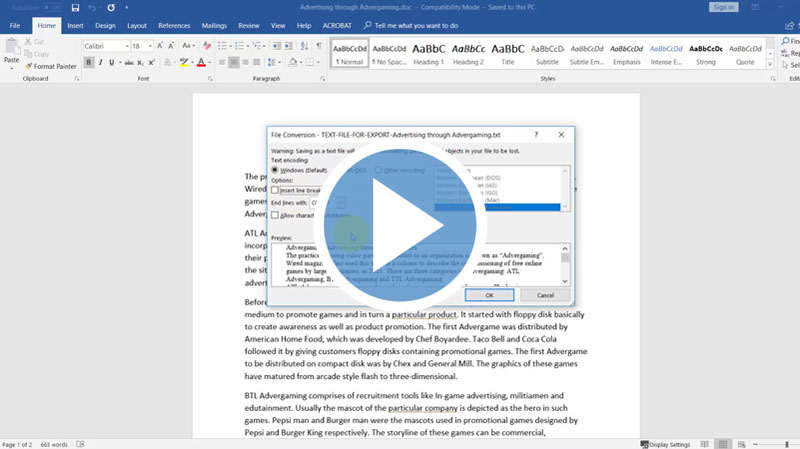Select the Windows (Default) encoding radio button
The width and height of the screenshot is (800, 449).
coord(276,170)
